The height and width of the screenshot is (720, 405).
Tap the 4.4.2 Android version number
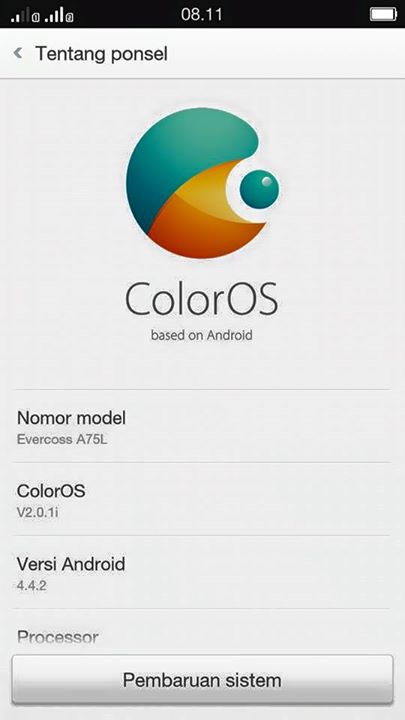(32, 585)
